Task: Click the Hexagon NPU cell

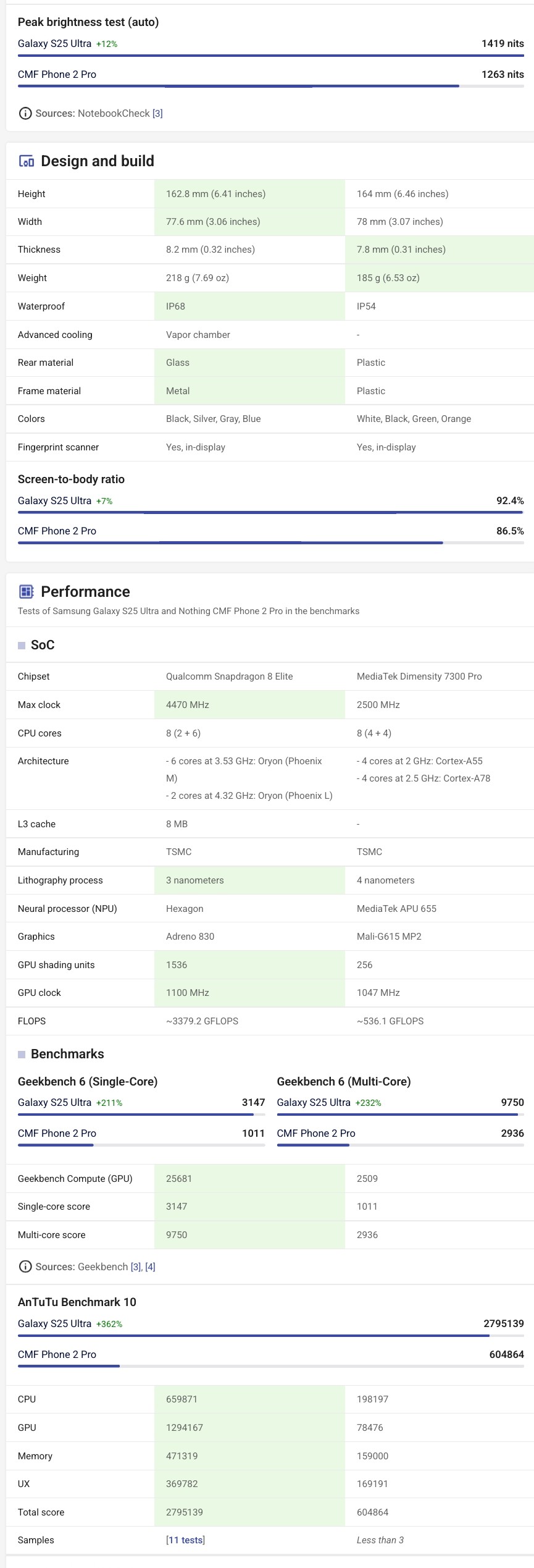Action: pyautogui.click(x=249, y=909)
